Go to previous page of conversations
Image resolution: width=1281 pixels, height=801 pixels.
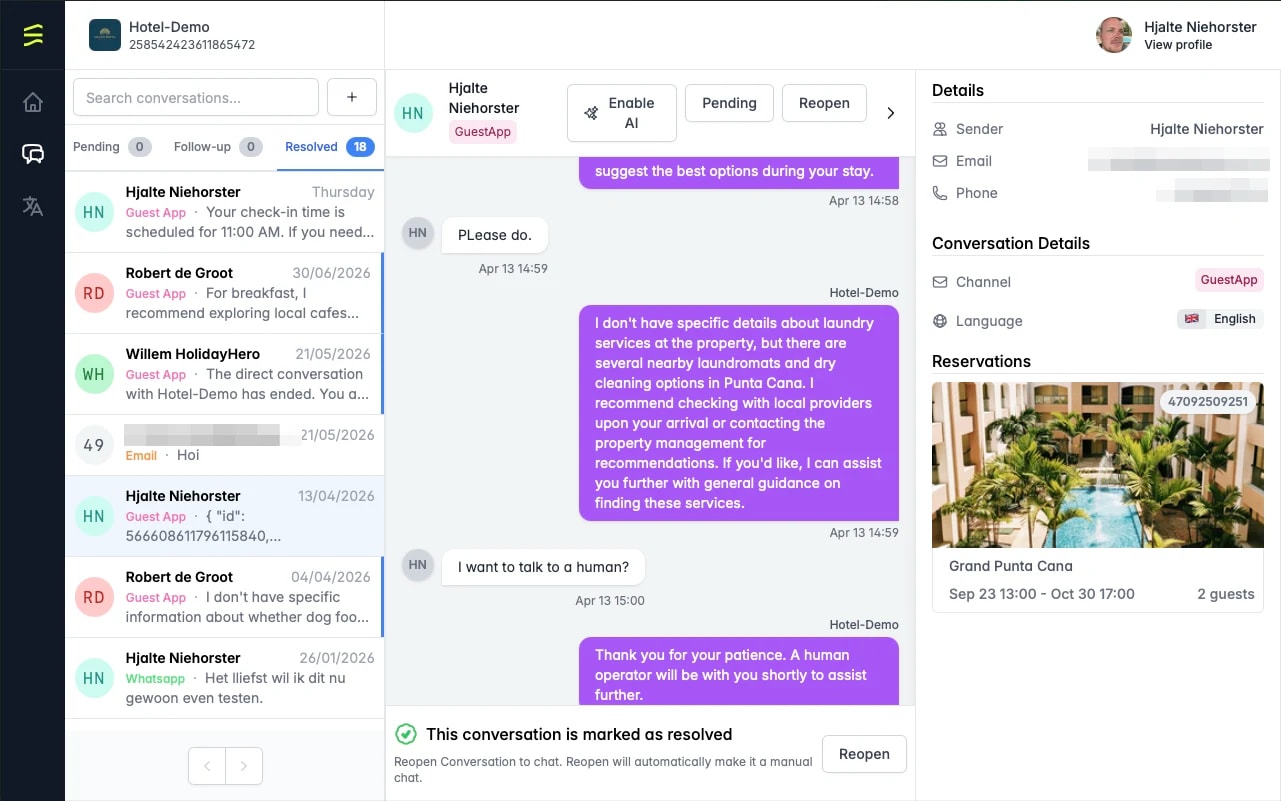pos(207,766)
